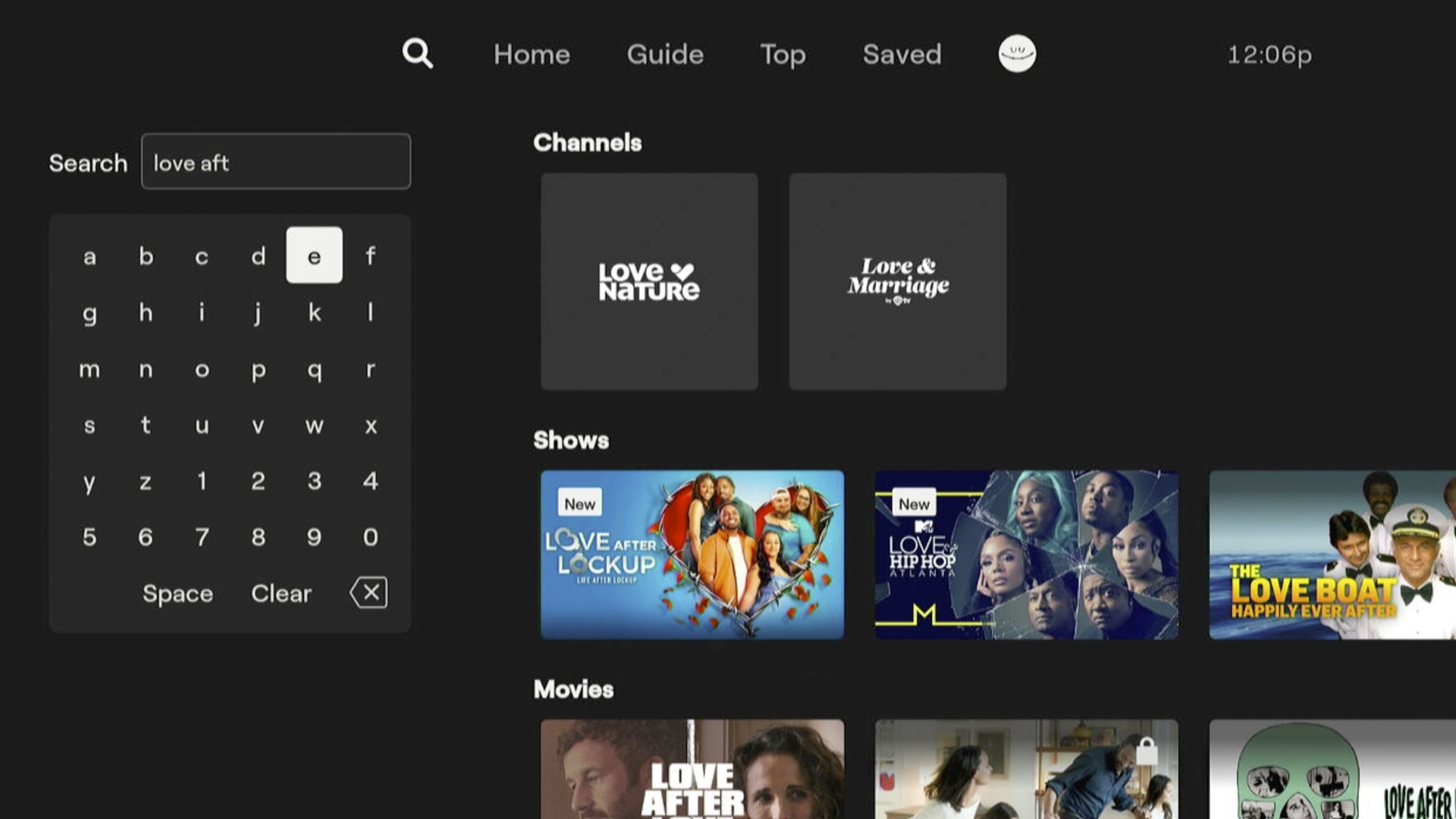Open the Love After Lockup show
Image resolution: width=1456 pixels, height=819 pixels.
click(x=691, y=554)
